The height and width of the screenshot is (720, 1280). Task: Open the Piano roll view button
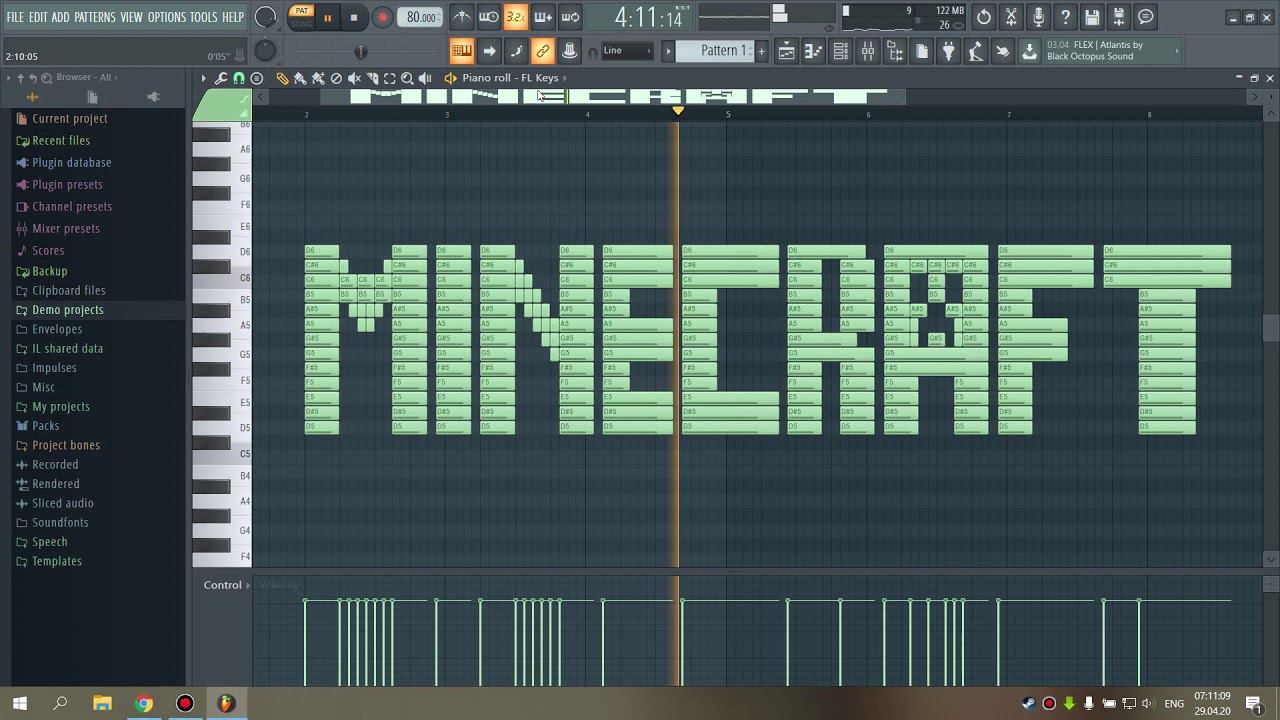[814, 51]
